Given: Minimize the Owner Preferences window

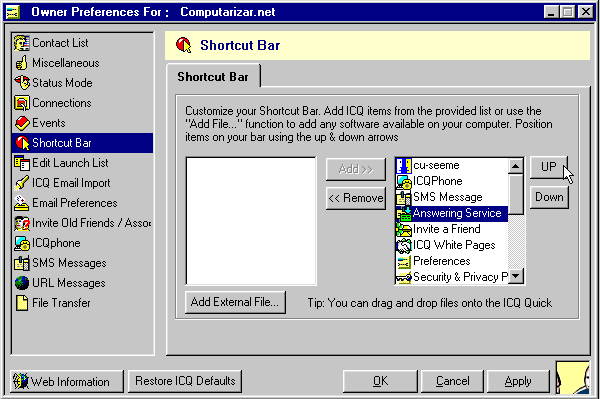Looking at the screenshot, I should coord(551,12).
